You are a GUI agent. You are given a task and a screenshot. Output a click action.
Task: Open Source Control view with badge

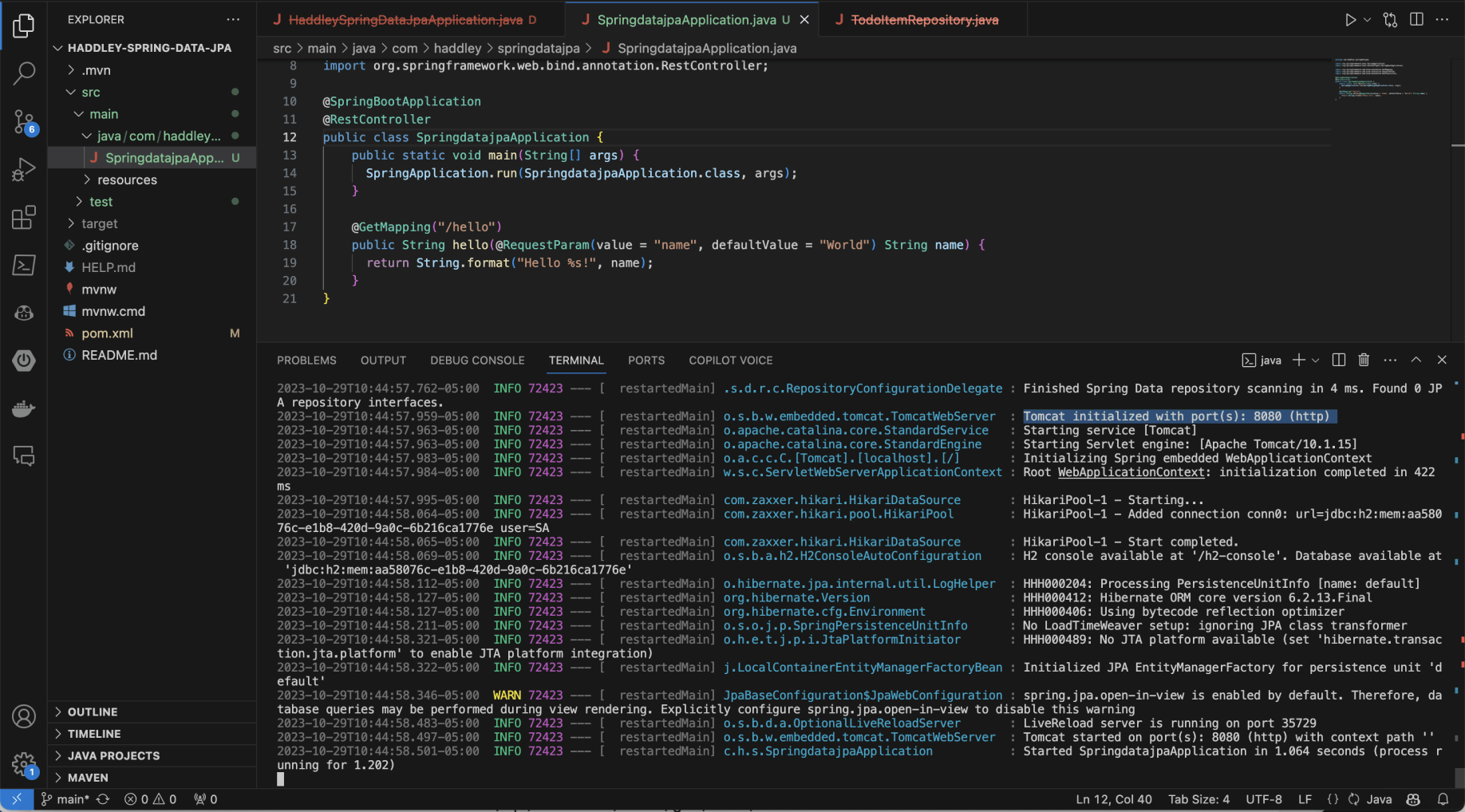pos(24,121)
